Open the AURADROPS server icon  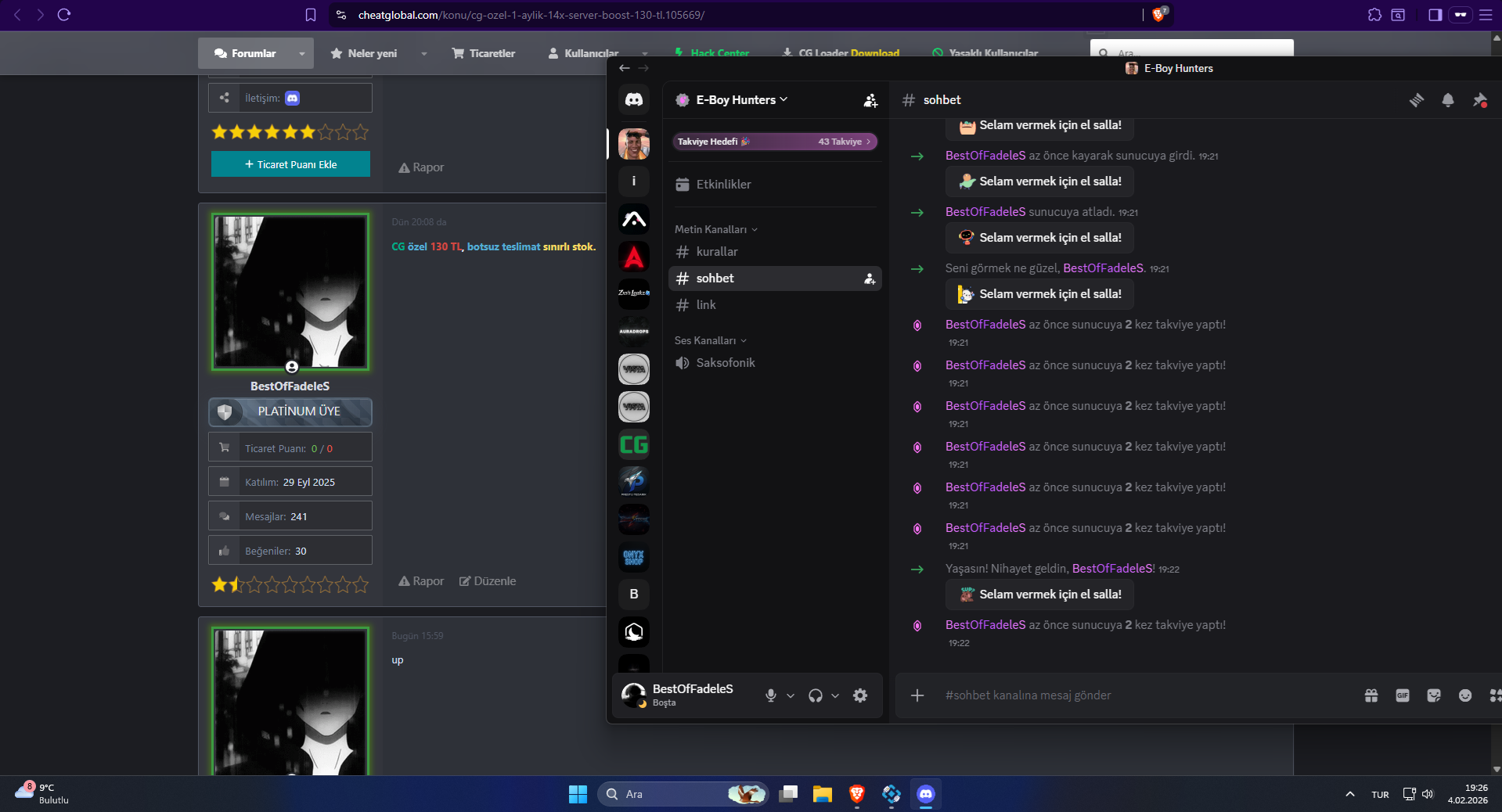[634, 332]
